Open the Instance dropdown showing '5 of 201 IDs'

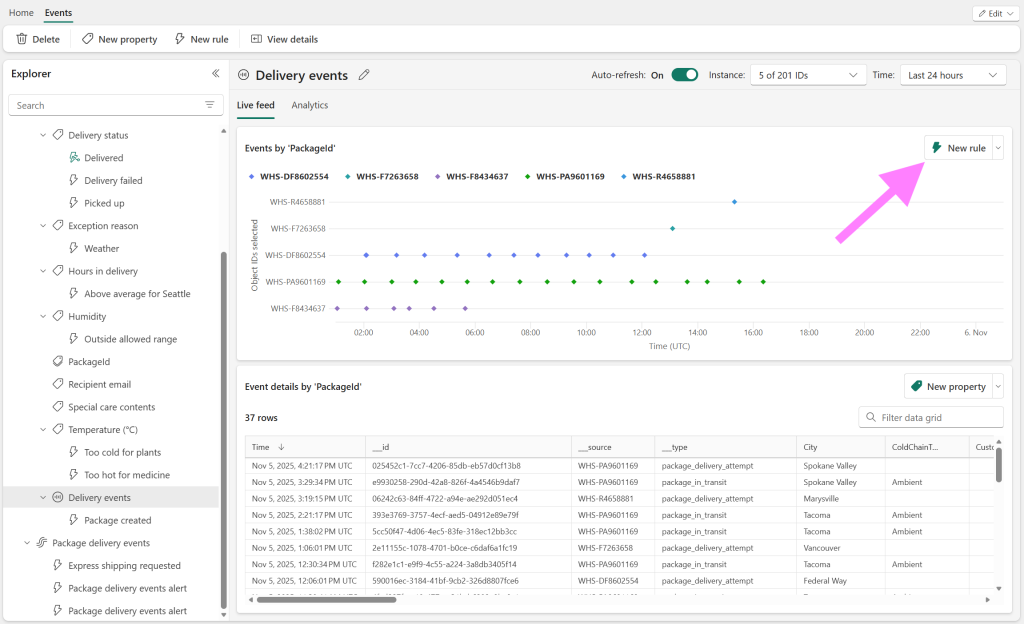click(x=807, y=74)
